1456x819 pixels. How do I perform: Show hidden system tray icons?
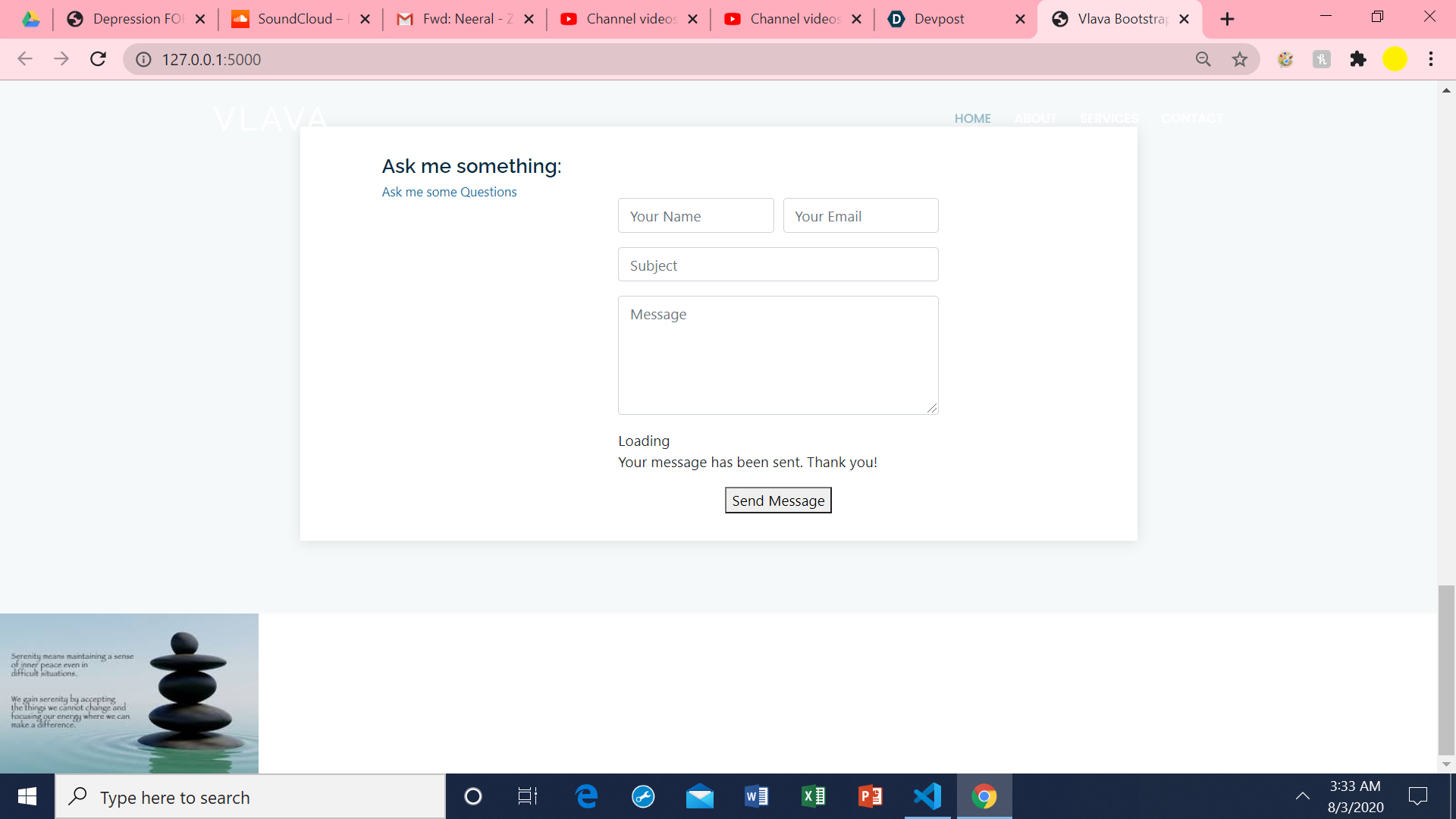[x=1303, y=796]
